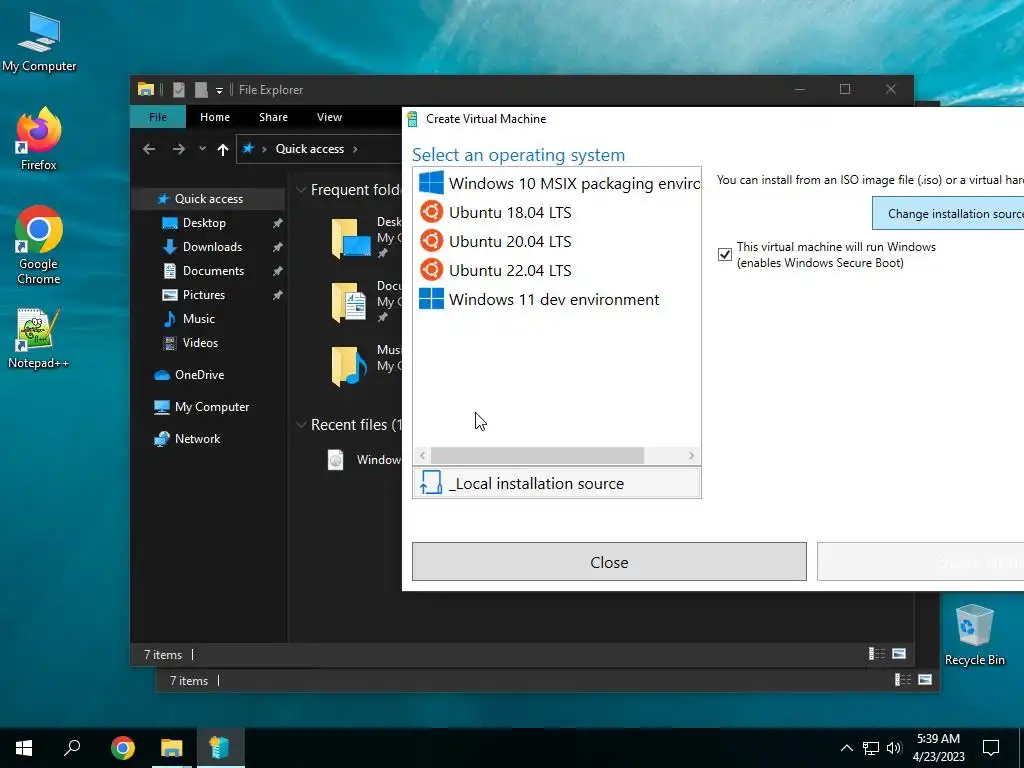Switch to File Explorer in taskbar
Image resolution: width=1024 pixels, height=768 pixels.
click(x=172, y=748)
